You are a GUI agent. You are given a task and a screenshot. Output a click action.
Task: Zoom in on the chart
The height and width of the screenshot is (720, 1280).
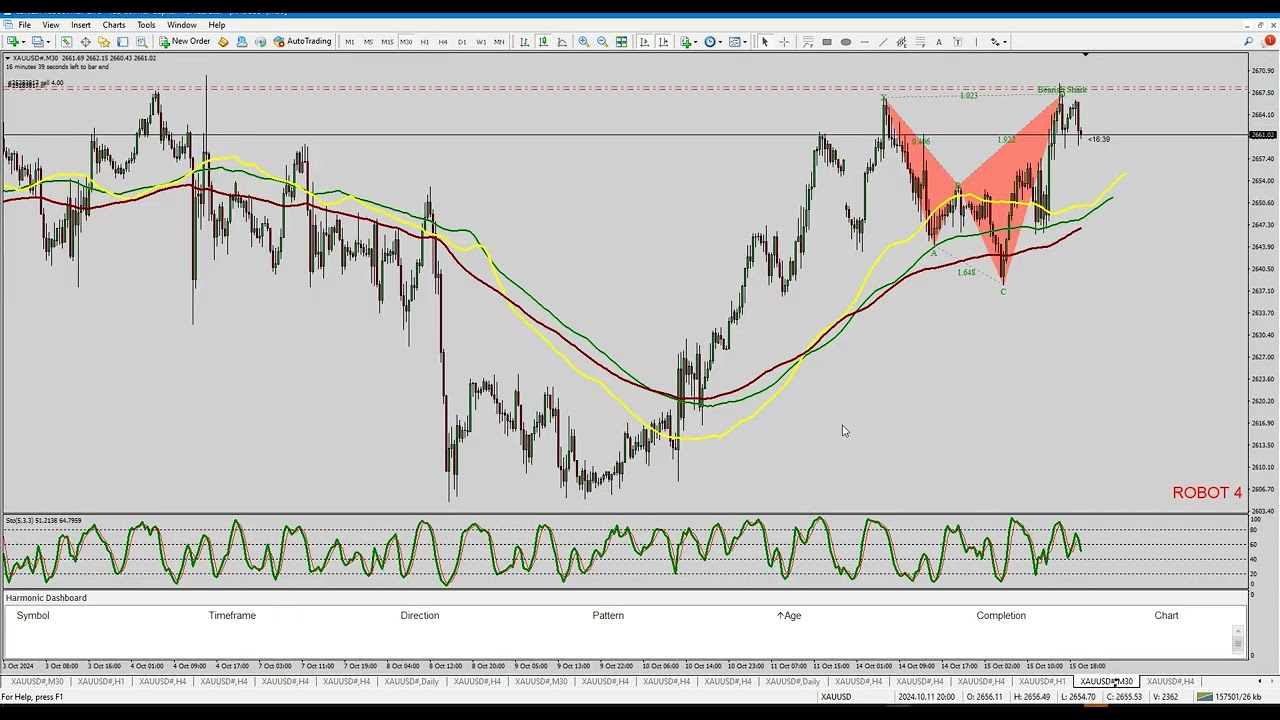(x=584, y=42)
